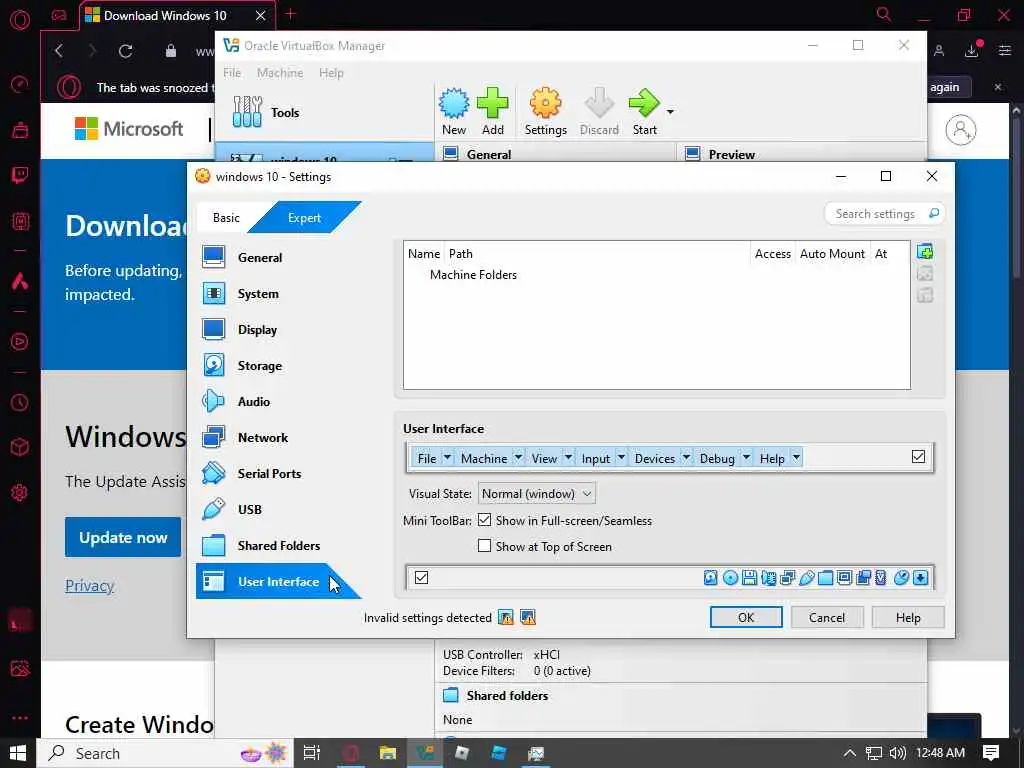Click the Auto Mount column header
The height and width of the screenshot is (768, 1024).
coord(832,254)
